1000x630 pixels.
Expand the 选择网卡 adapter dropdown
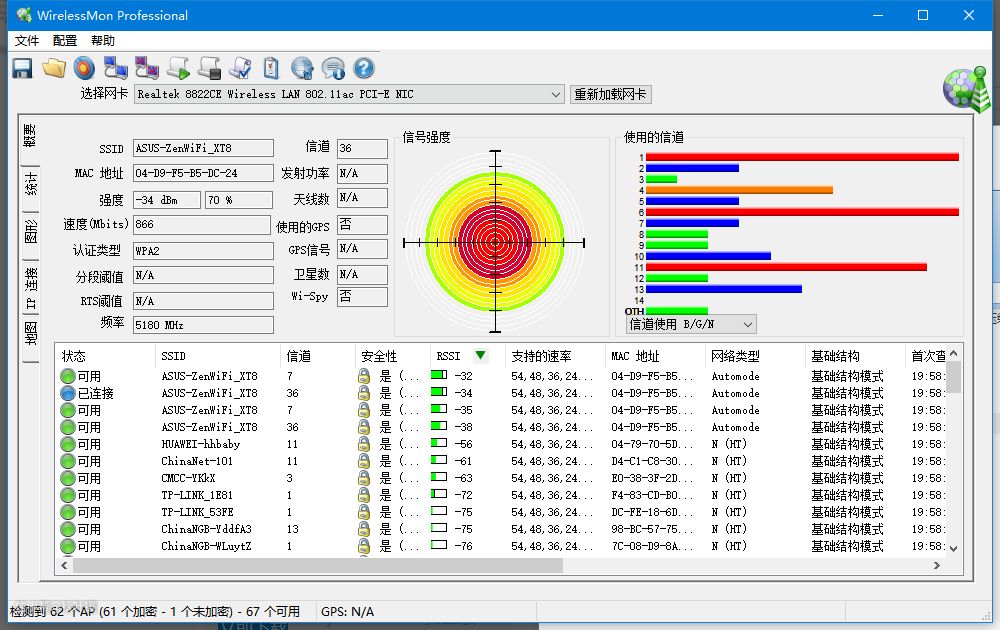(x=556, y=94)
